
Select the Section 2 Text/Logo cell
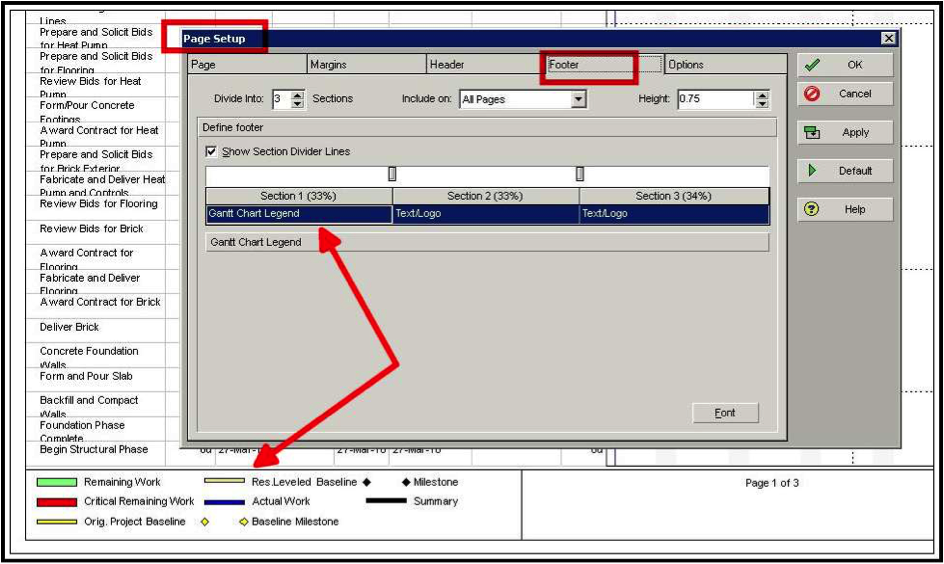pos(485,214)
